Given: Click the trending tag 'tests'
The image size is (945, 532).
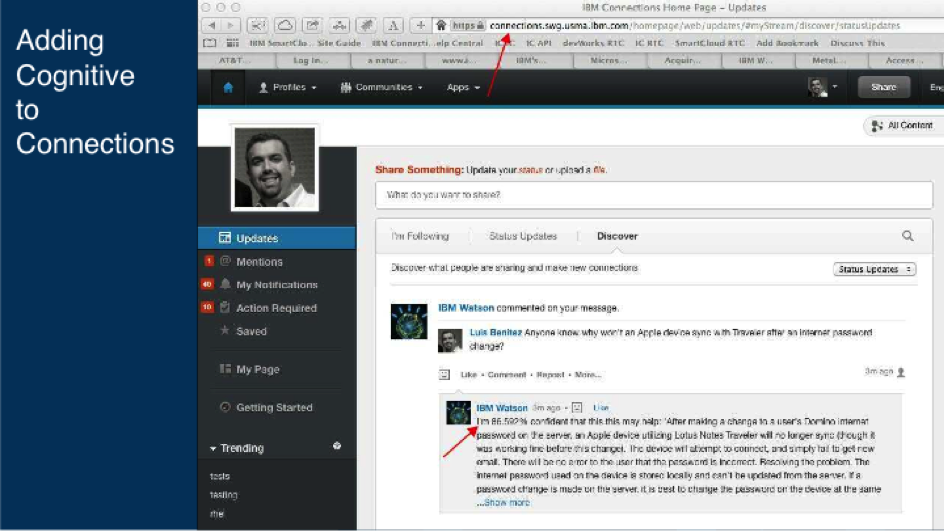Looking at the screenshot, I should tap(219, 476).
